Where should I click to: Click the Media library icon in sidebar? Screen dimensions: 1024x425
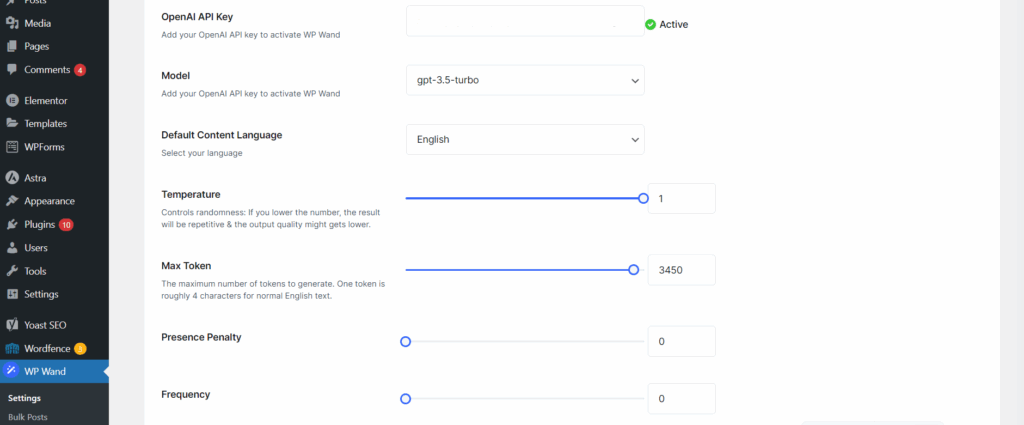(12, 24)
